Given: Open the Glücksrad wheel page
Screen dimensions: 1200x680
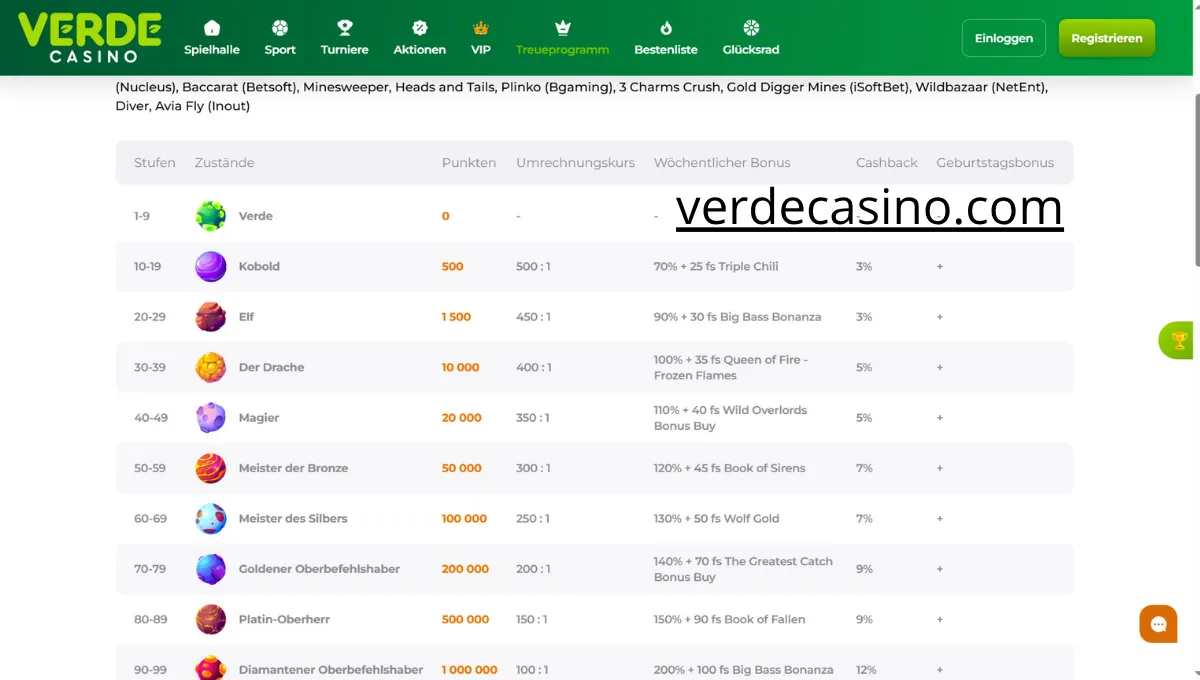Looking at the screenshot, I should 751,38.
